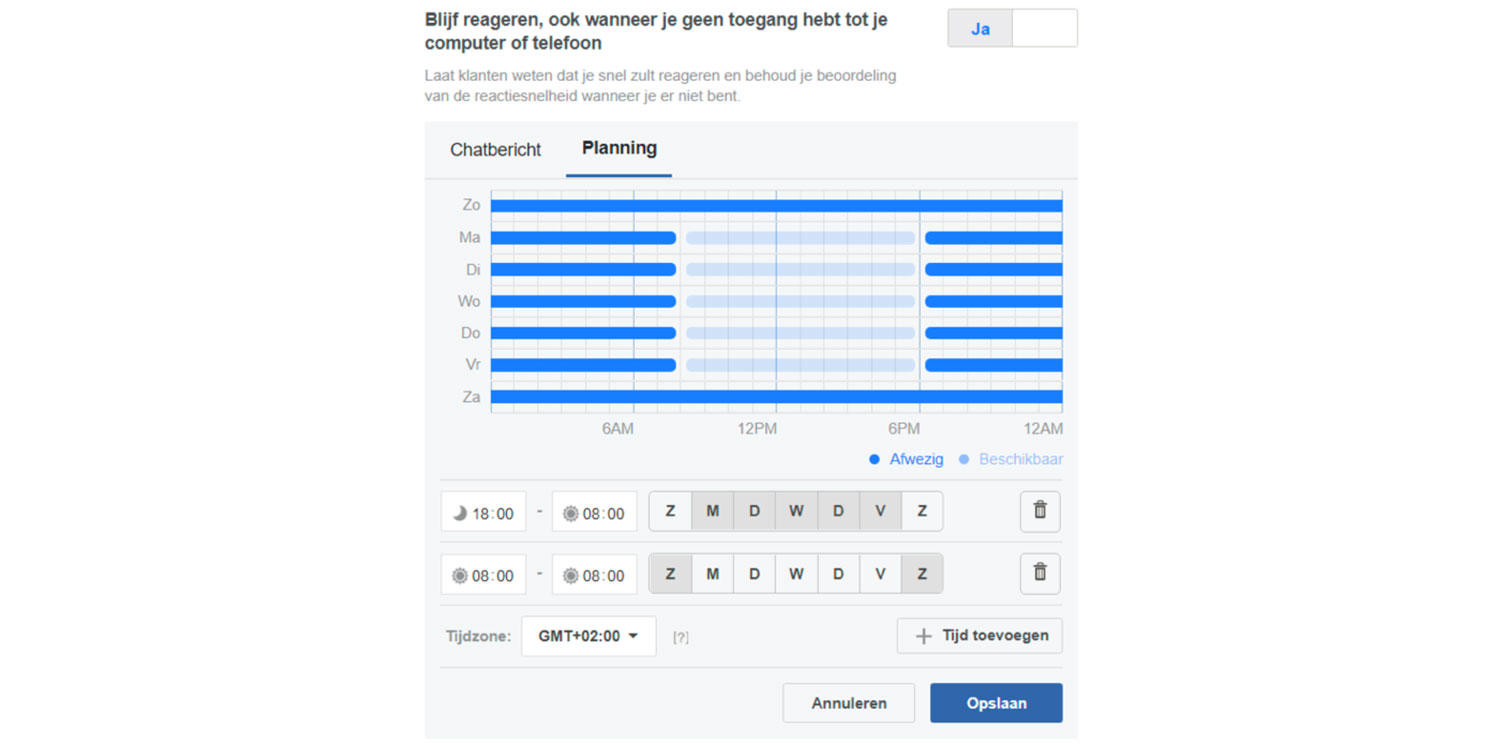Click the moon icon in the 18:00 field
Image resolution: width=1500 pixels, height=747 pixels.
tap(460, 513)
